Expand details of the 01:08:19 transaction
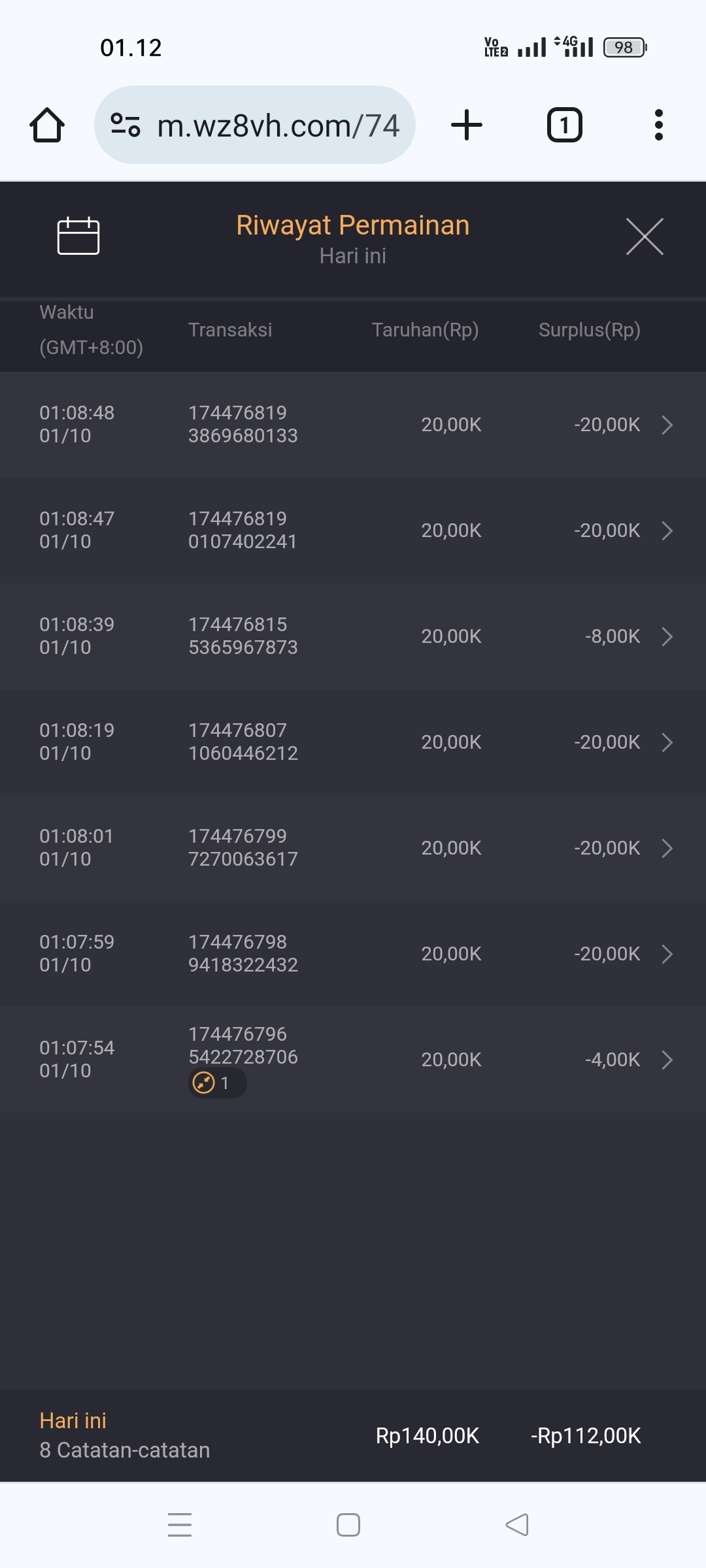This screenshot has height=1568, width=706. tap(667, 742)
